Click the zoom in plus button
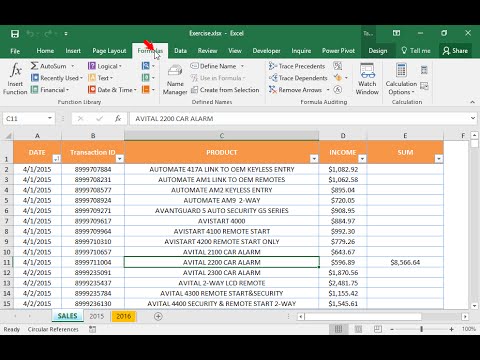This screenshot has width=480, height=360. pos(452,329)
